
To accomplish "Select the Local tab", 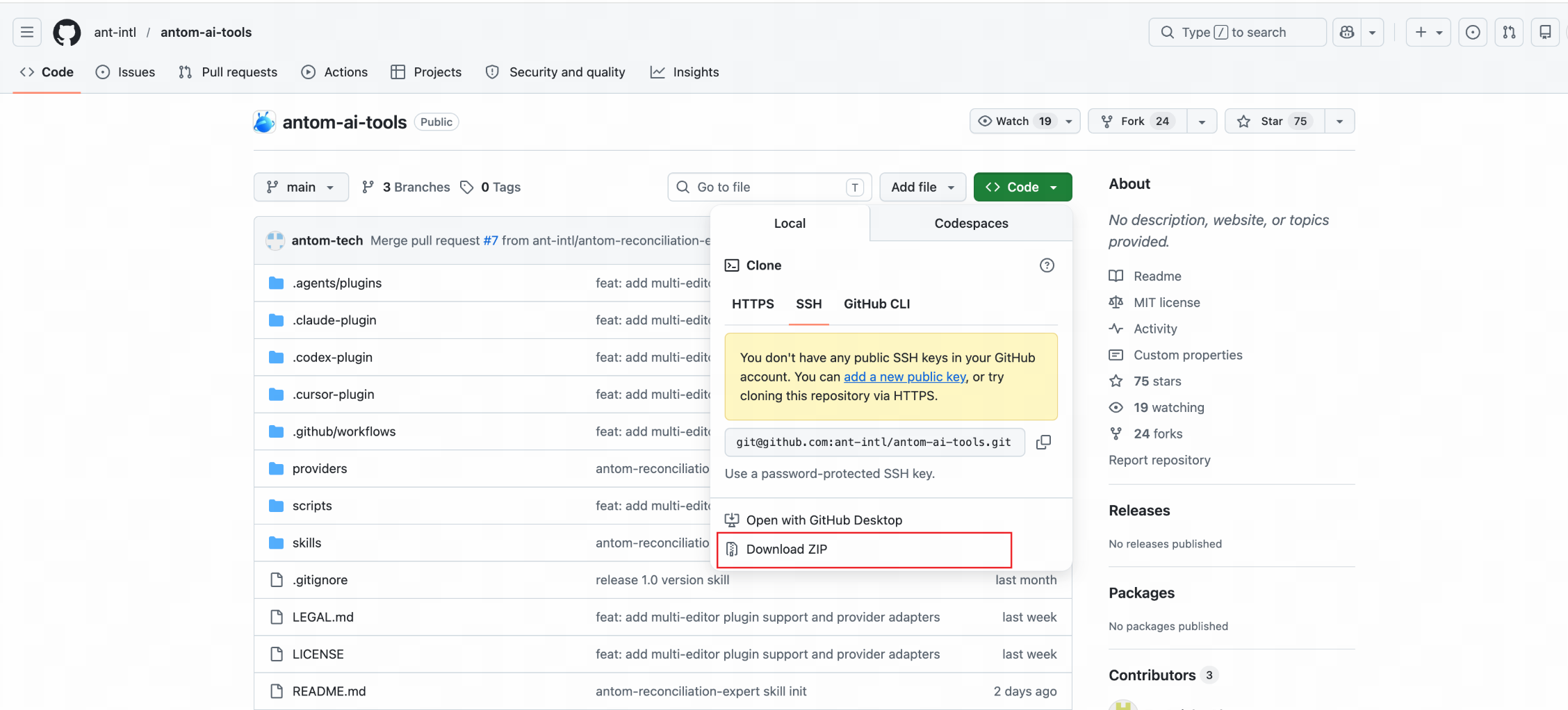I will [790, 223].
